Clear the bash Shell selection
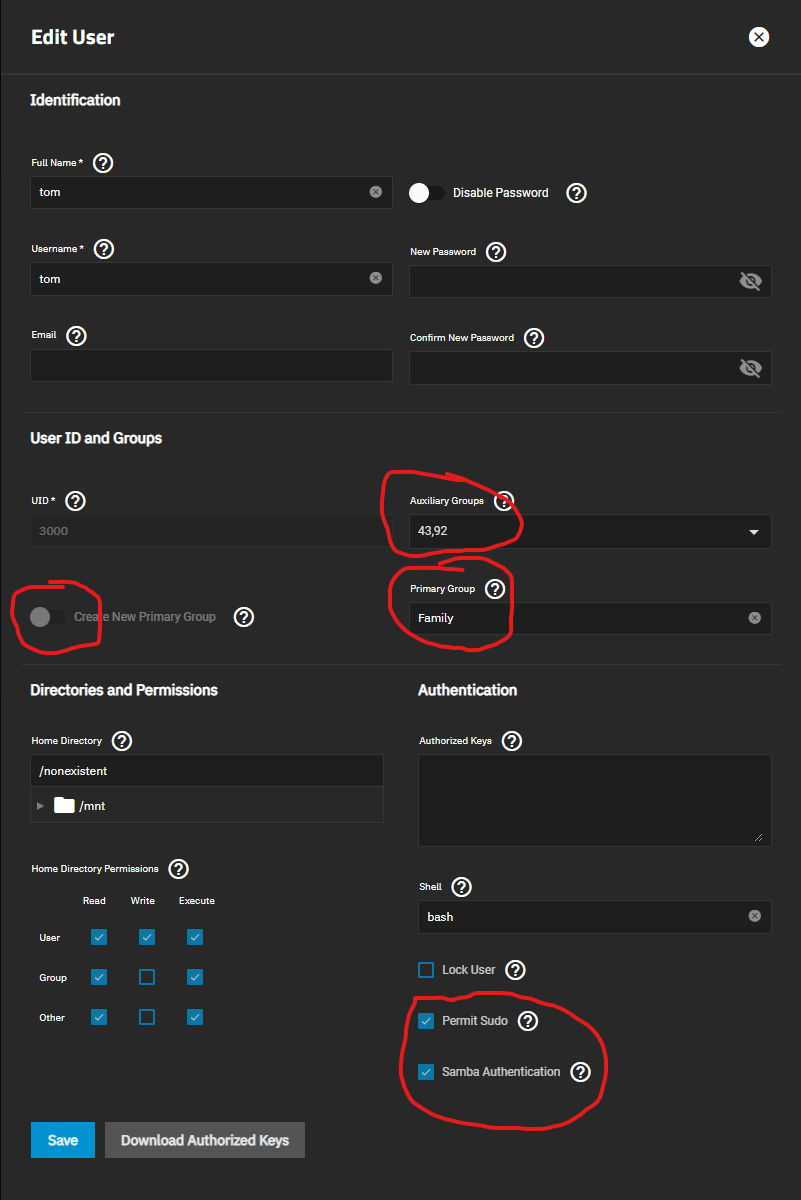This screenshot has width=801, height=1200. pyautogui.click(x=754, y=916)
